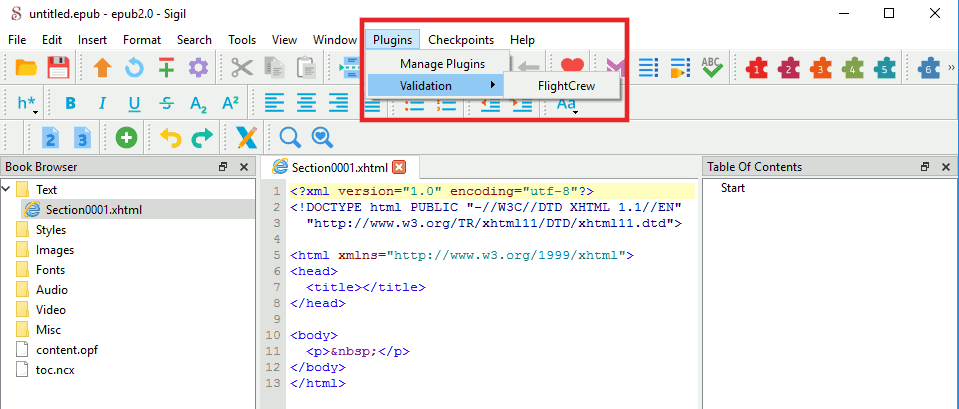Click the Copy toolbar icon
Screen dimensions: 959x409
(274, 67)
